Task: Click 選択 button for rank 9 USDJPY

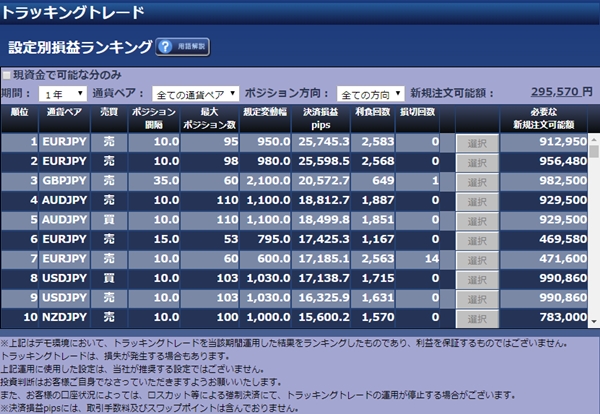Action: 477,300
